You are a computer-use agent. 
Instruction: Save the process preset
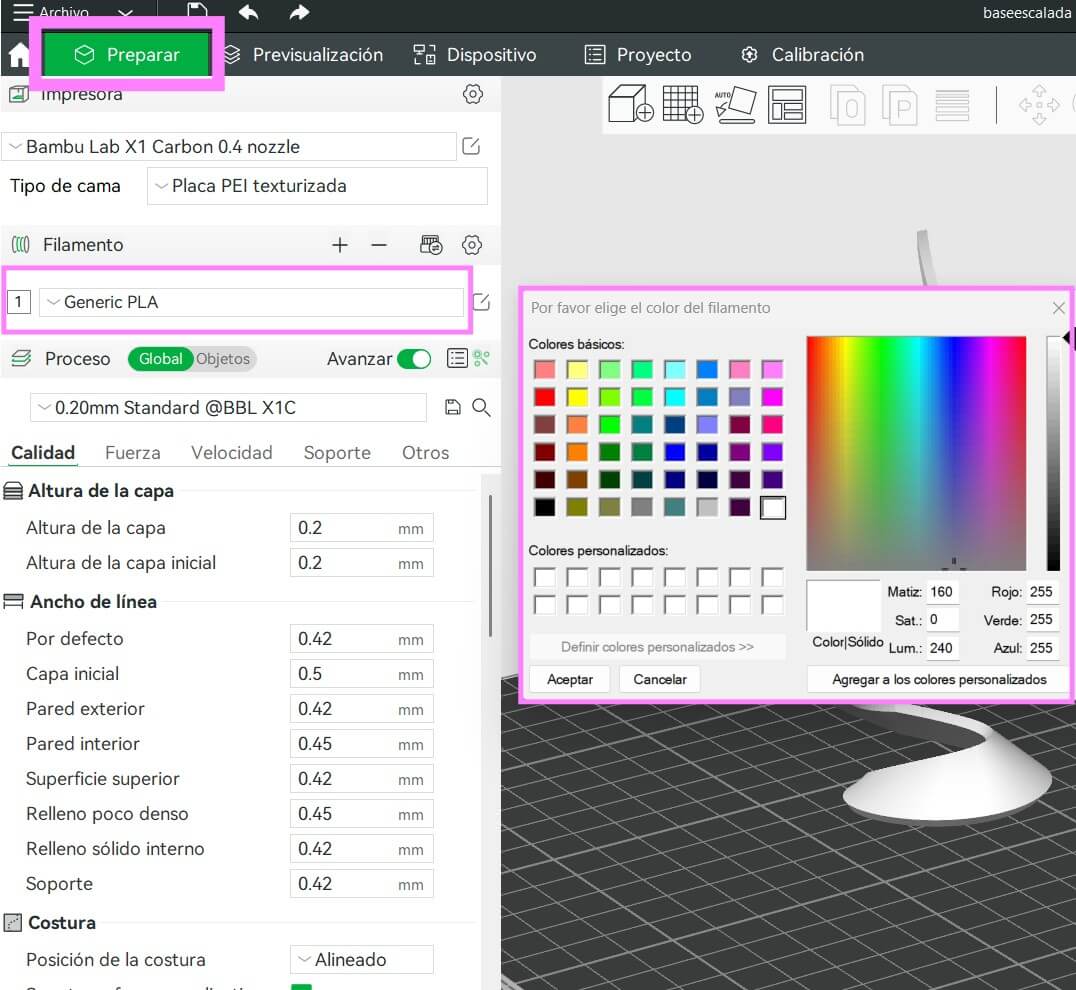[452, 408]
